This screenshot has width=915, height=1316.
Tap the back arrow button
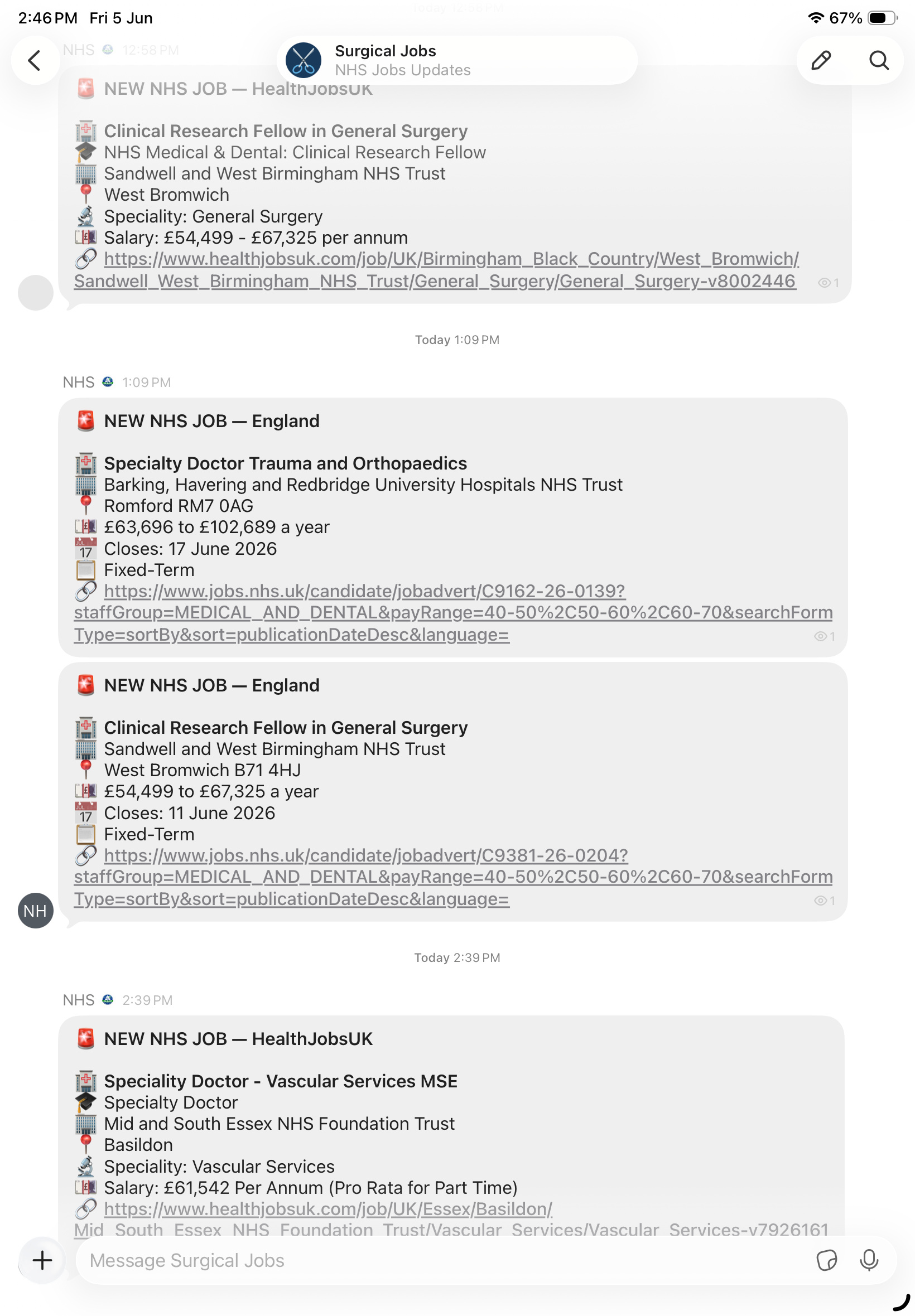tap(35, 60)
